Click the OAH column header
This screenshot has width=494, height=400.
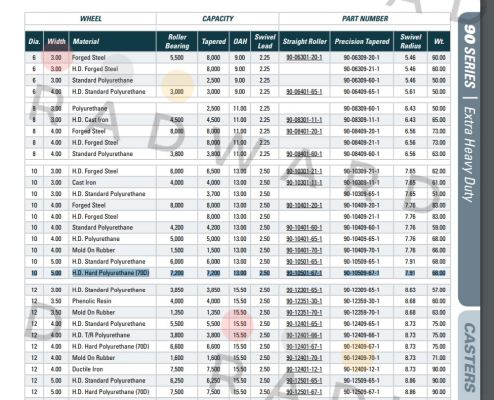240,42
